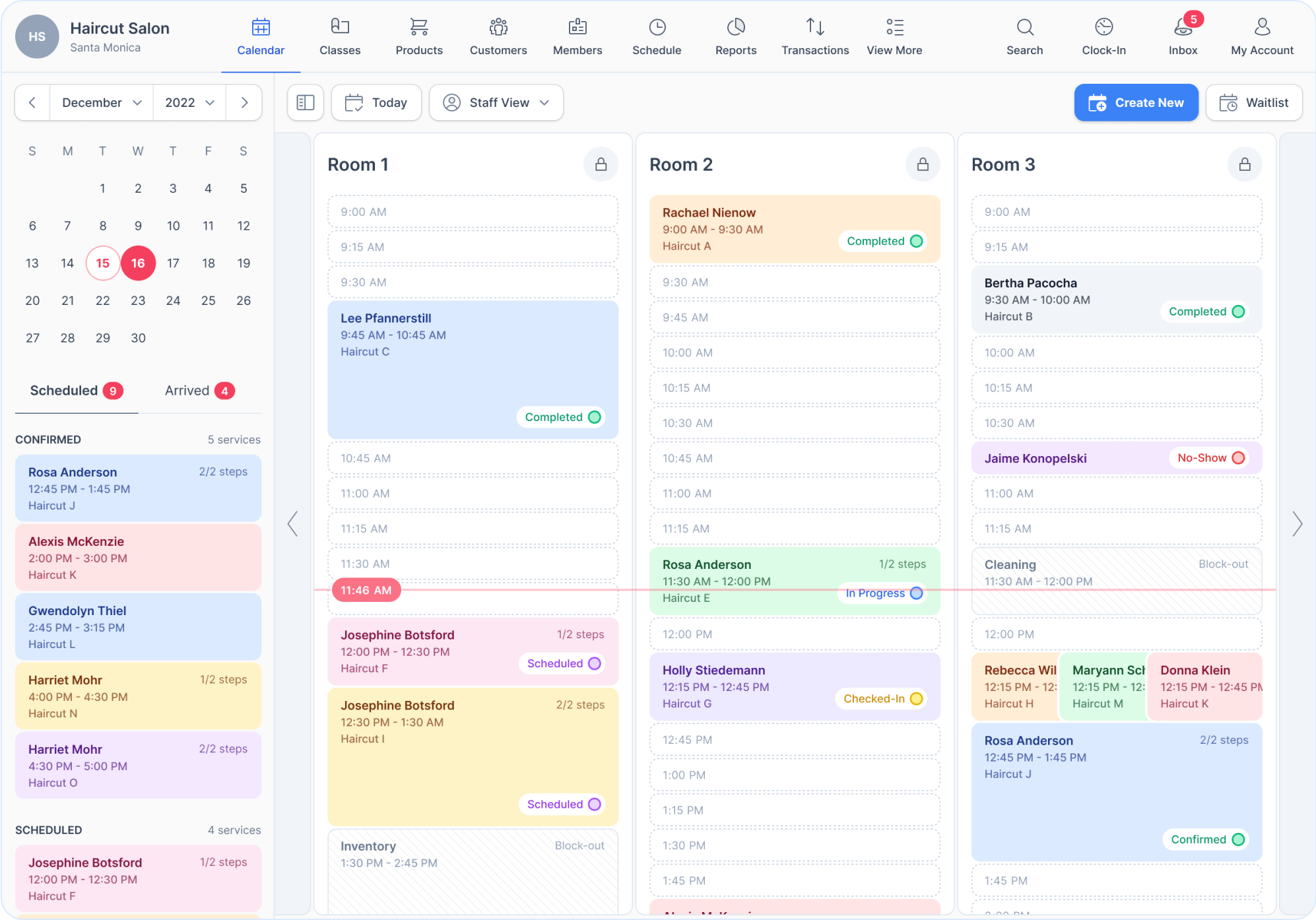1316x920 pixels.
Task: Open the Transactions arrows icon
Action: (x=815, y=27)
